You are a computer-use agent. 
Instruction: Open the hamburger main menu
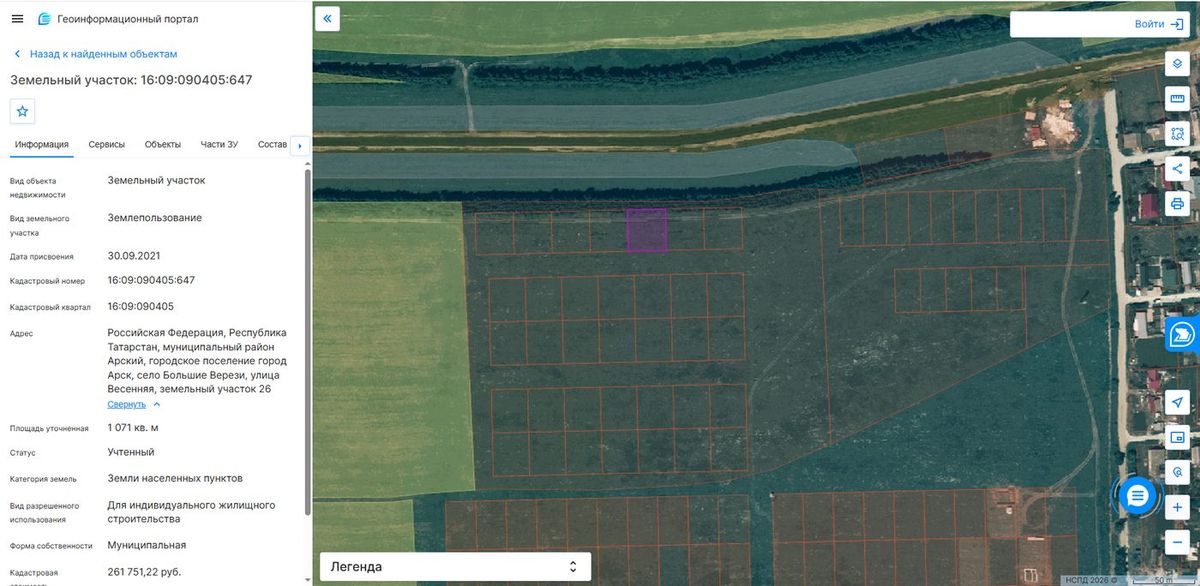point(17,19)
